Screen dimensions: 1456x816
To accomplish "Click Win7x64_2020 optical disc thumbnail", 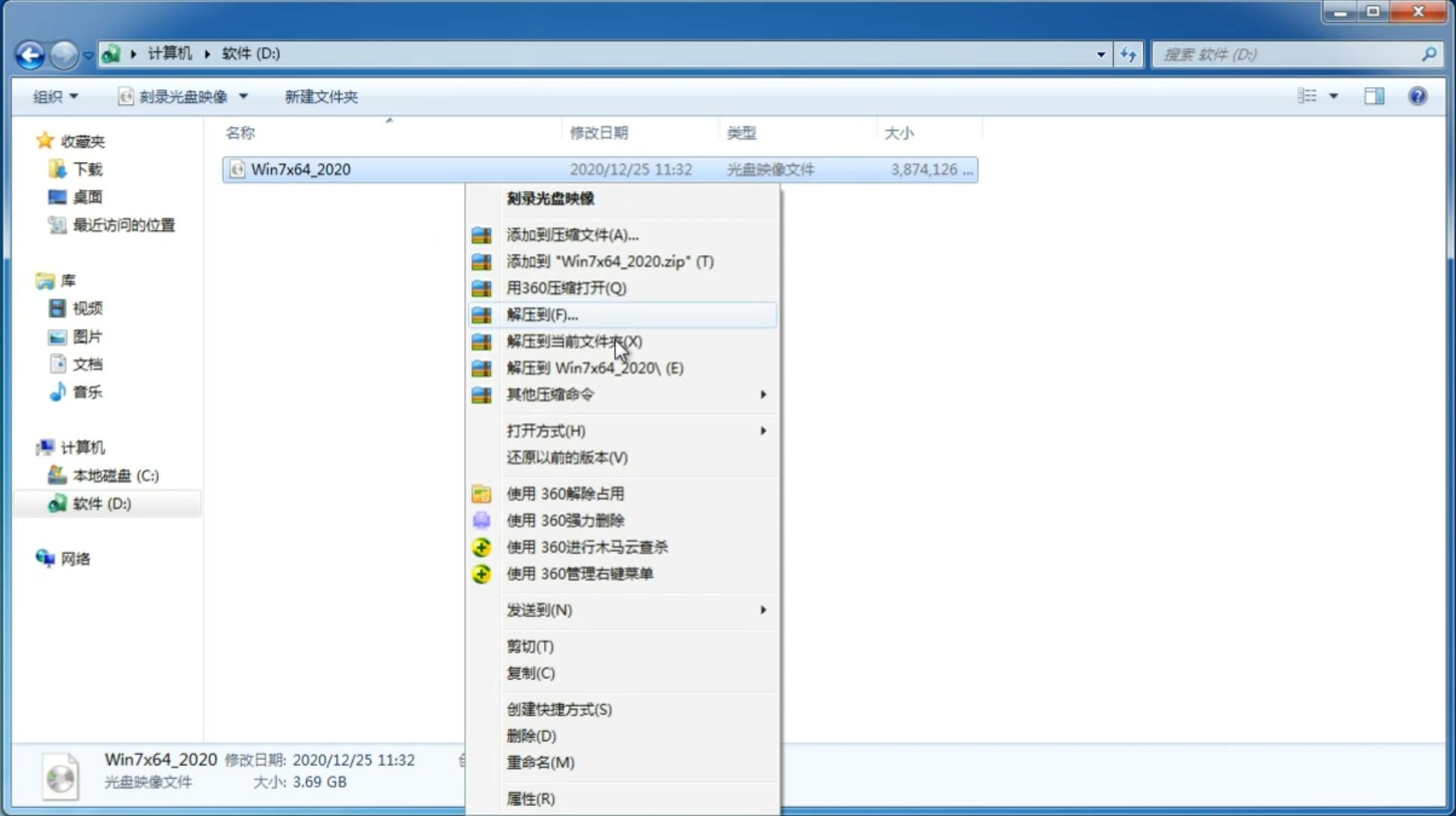I will click(62, 775).
